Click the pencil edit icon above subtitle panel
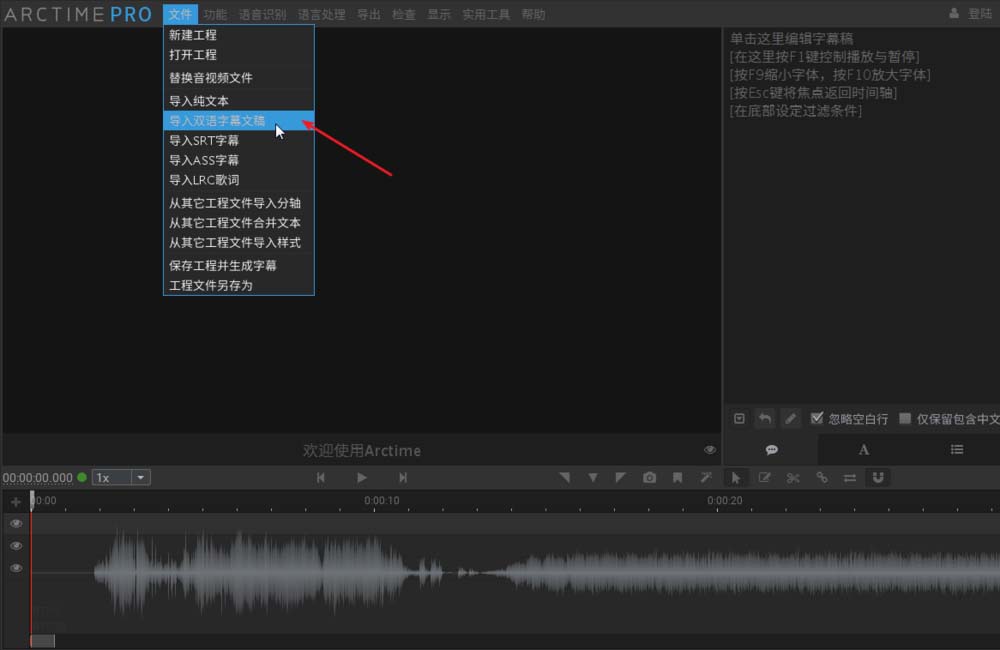Viewport: 1000px width, 650px height. click(791, 418)
